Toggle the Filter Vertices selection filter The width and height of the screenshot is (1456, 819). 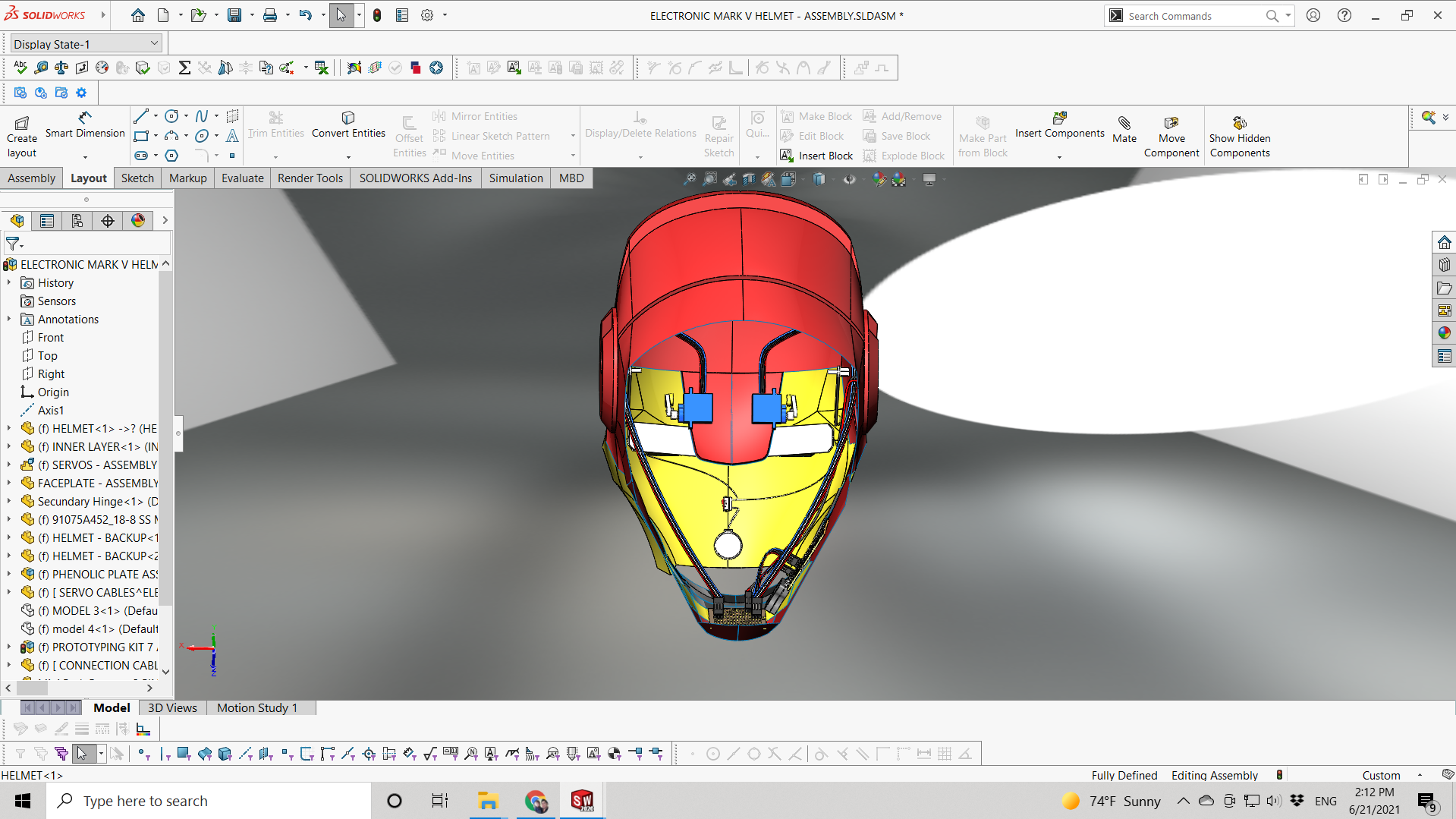143,754
